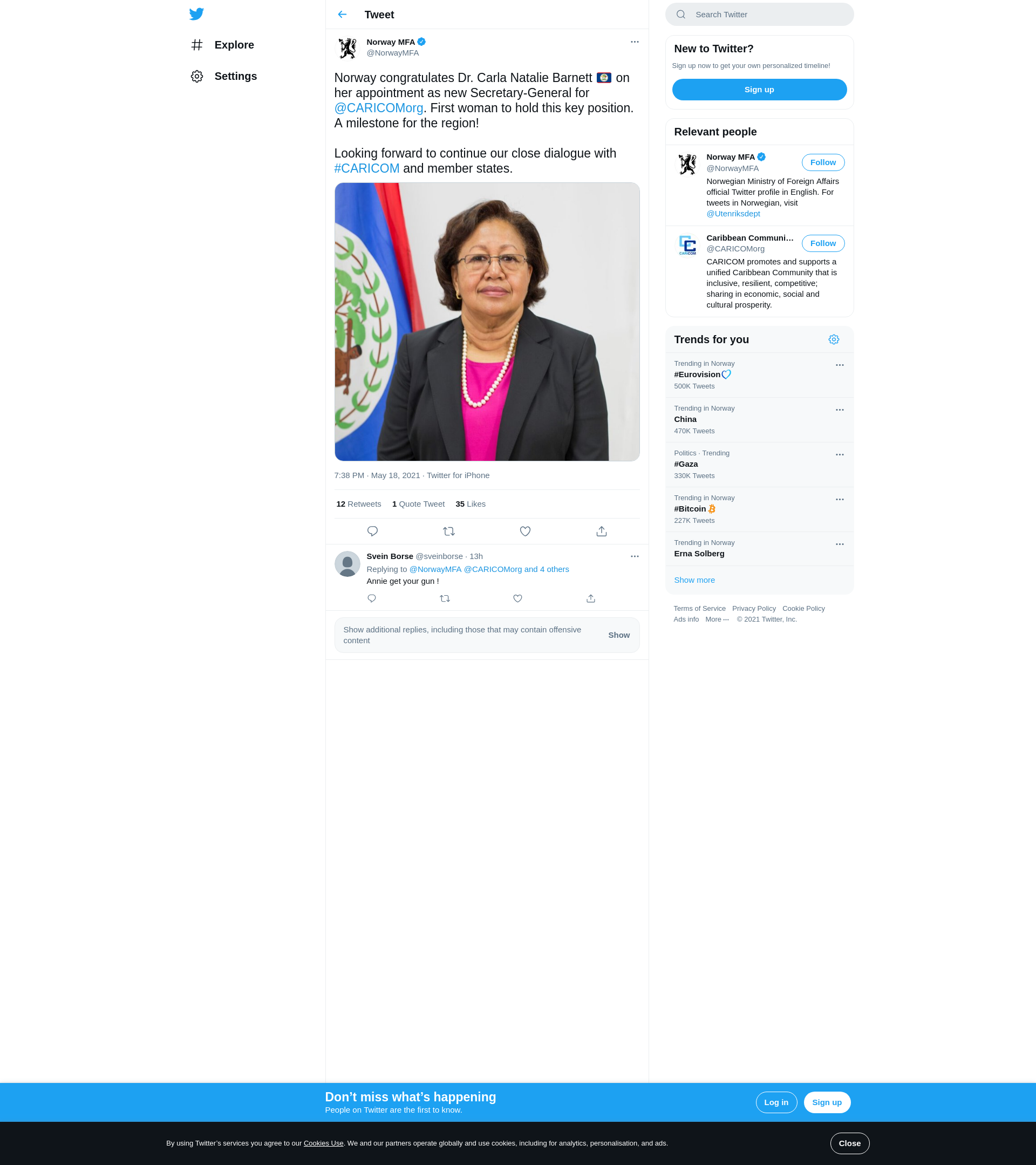The image size is (1036, 1165).
Task: Open Trends settings gear icon
Action: pyautogui.click(x=833, y=339)
